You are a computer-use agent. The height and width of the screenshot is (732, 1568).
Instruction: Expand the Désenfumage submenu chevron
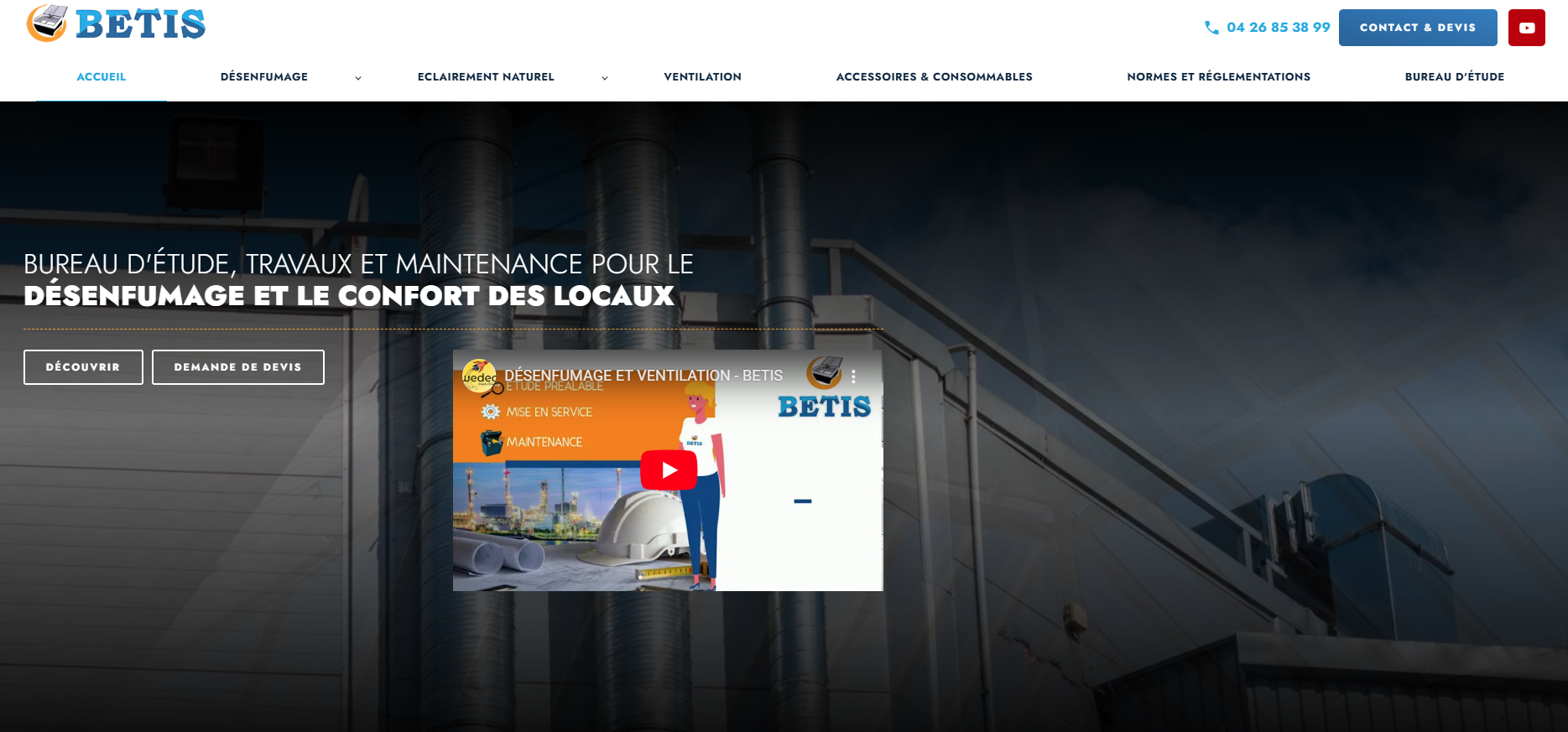(358, 78)
